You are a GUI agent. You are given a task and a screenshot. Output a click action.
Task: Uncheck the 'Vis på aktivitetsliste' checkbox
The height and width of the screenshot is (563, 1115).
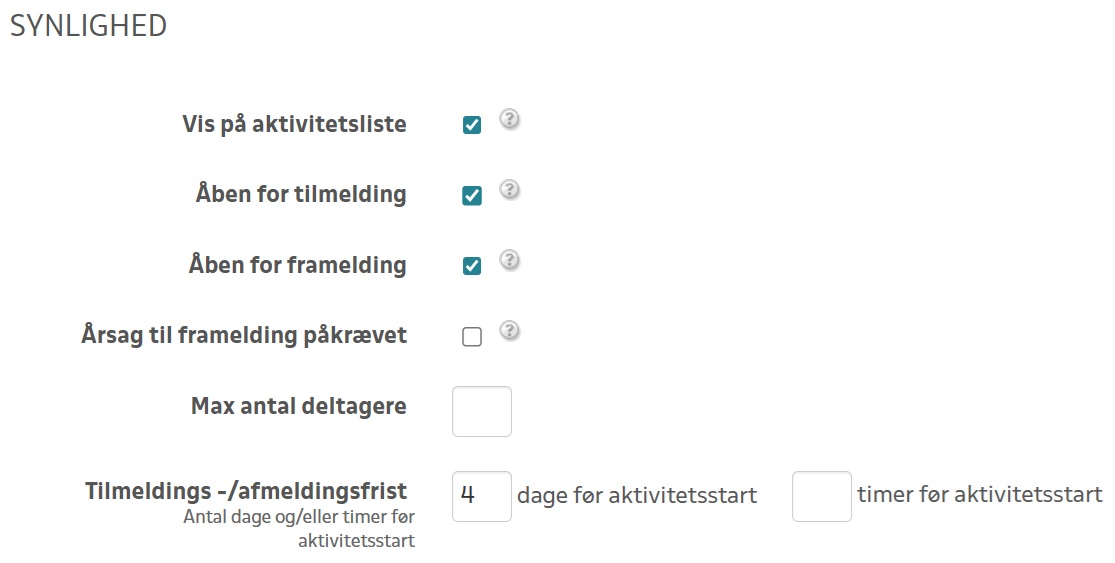[x=472, y=126]
